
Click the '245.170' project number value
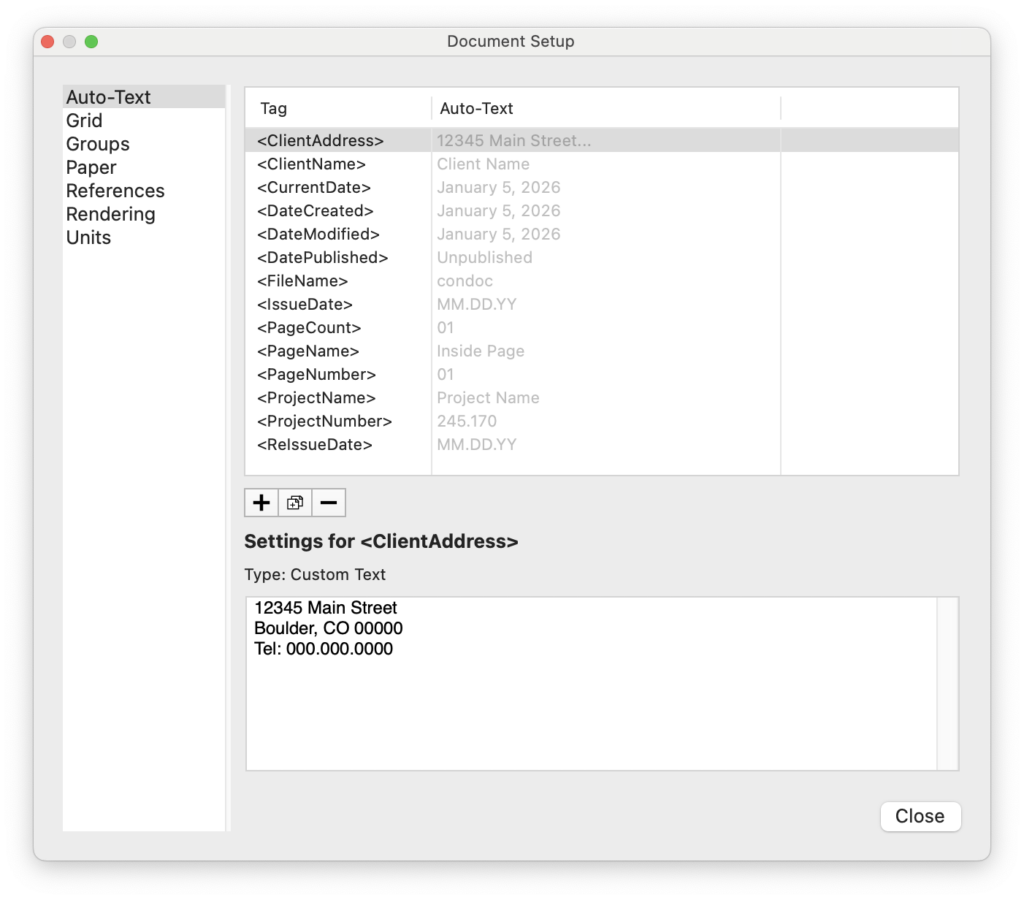pyautogui.click(x=466, y=422)
